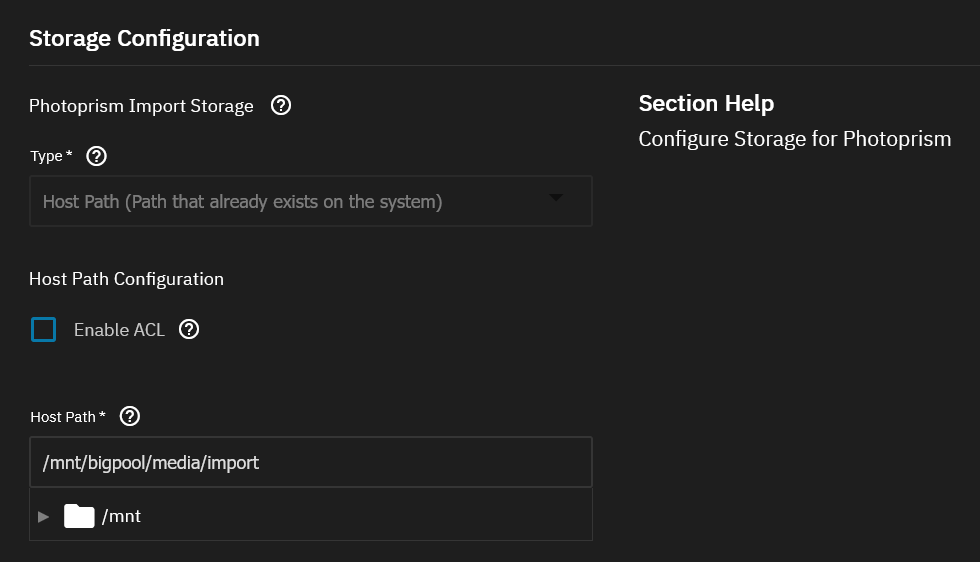Expand the /mnt directory tree triangle
Screen dimensions: 980x562
coord(43,517)
